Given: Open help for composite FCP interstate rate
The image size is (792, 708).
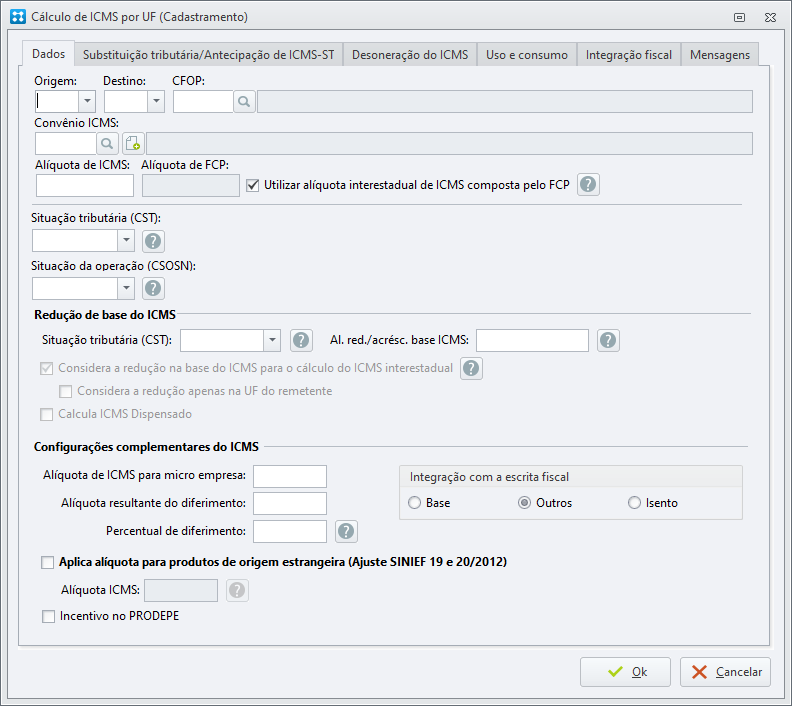Looking at the screenshot, I should [588, 184].
